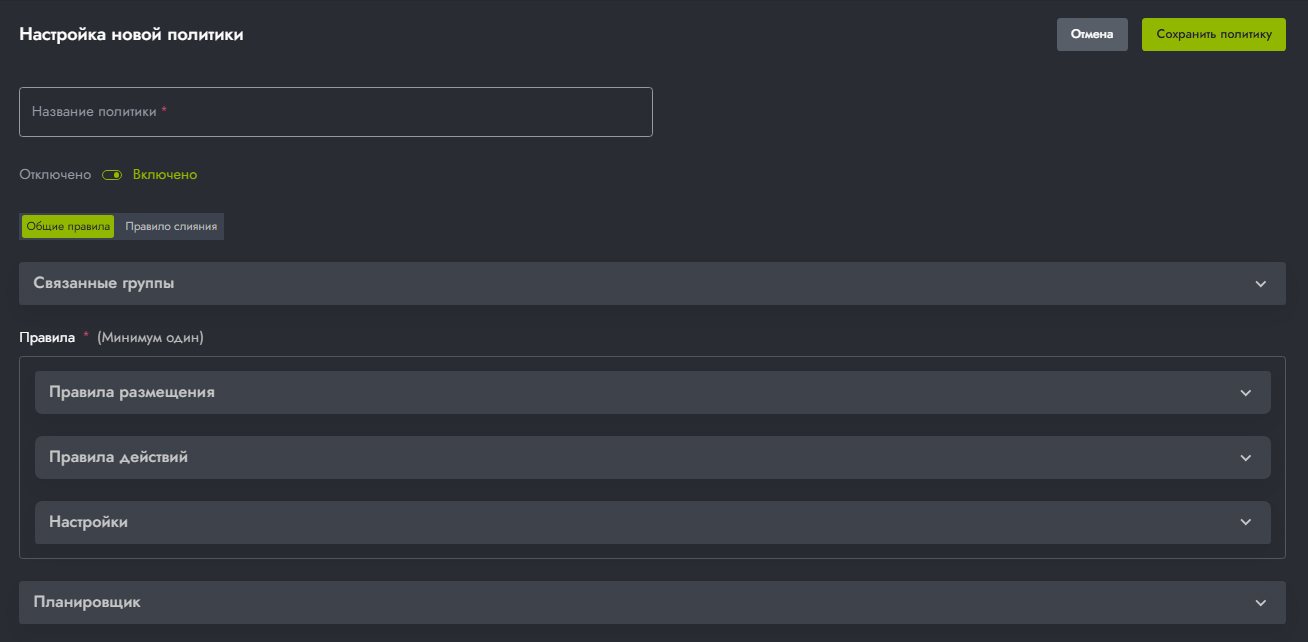This screenshot has width=1308, height=642.
Task: Click the Отключено label
Action: (x=55, y=175)
